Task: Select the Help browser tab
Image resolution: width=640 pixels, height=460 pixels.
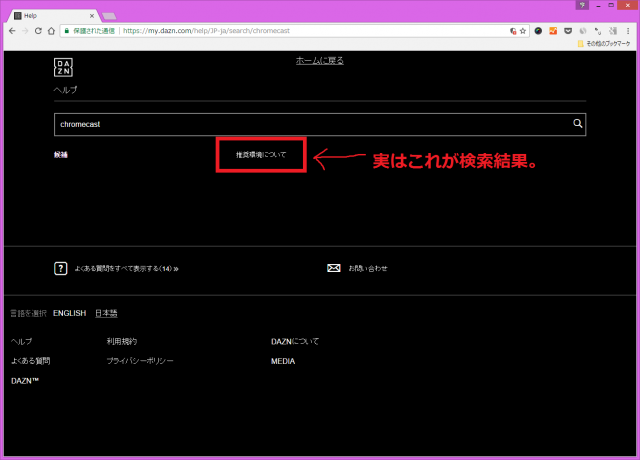Action: pos(52,16)
